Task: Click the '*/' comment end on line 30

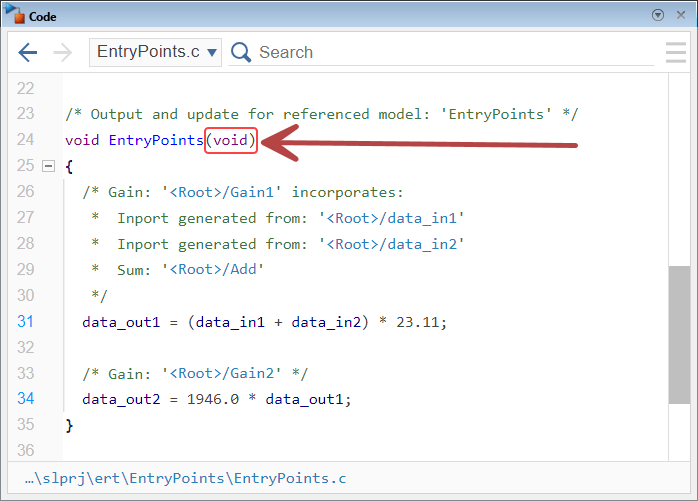Action: coord(100,295)
